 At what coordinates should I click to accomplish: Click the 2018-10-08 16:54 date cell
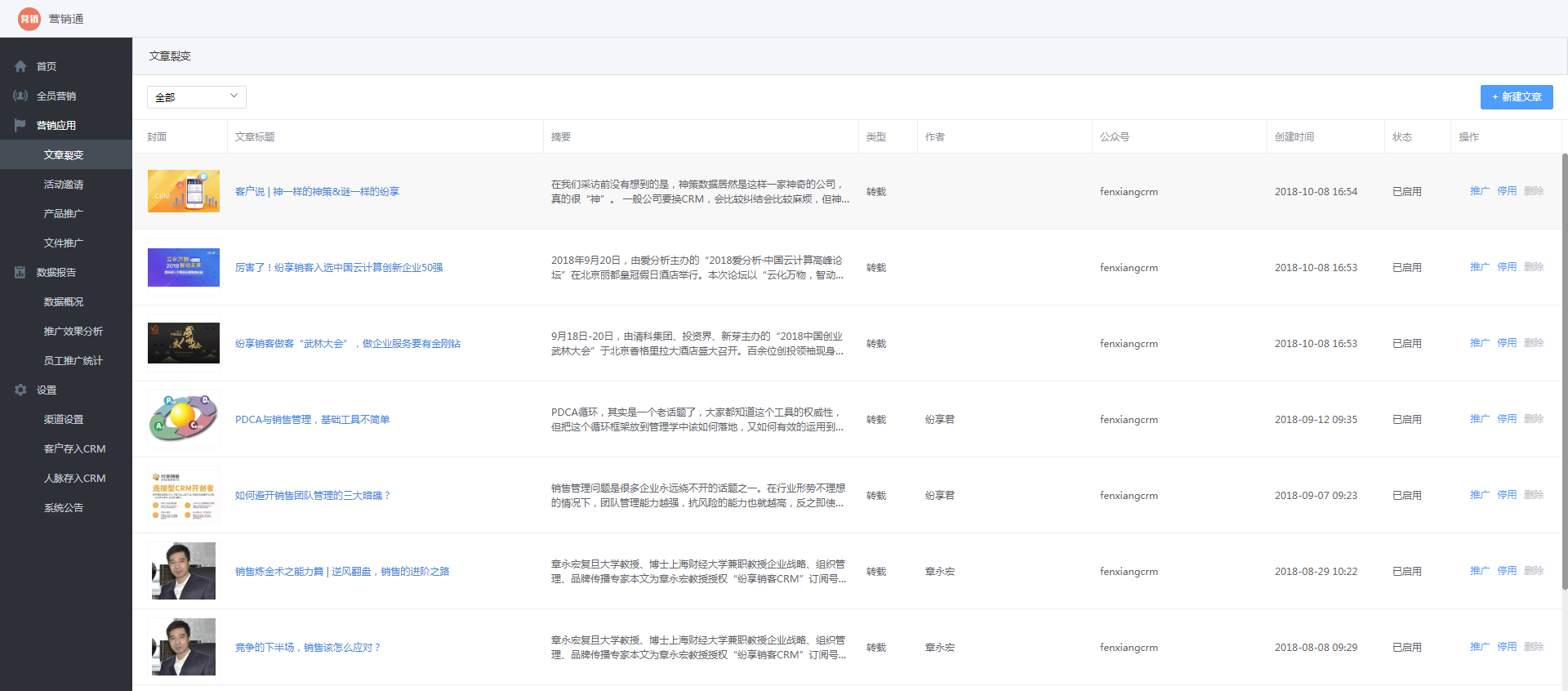coord(1316,191)
